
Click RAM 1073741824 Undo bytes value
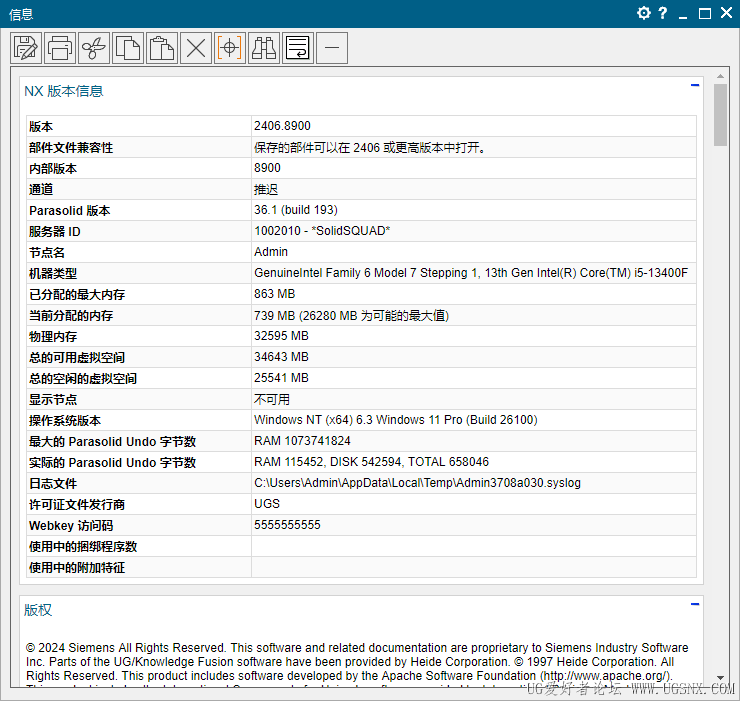(302, 441)
